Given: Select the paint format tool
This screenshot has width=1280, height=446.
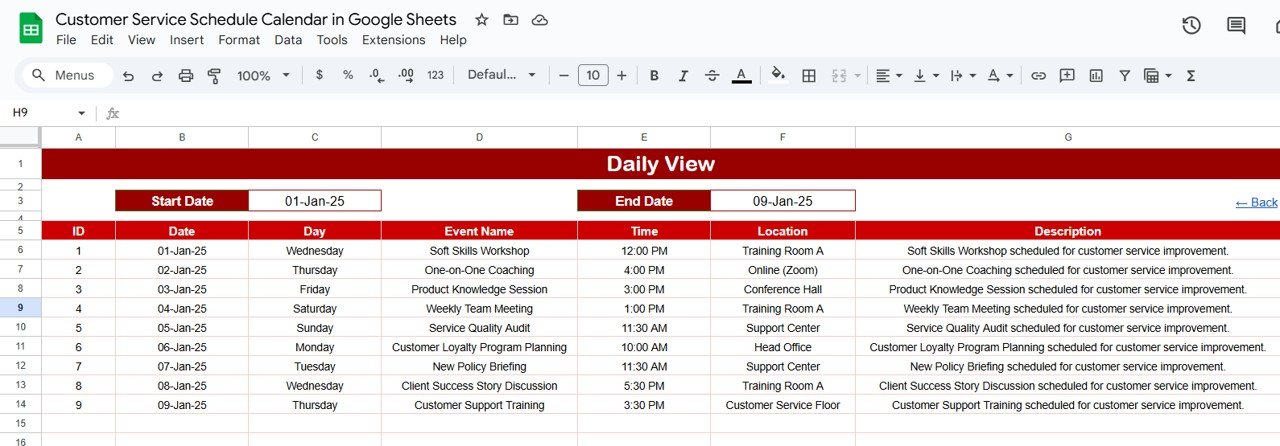Looking at the screenshot, I should point(213,76).
